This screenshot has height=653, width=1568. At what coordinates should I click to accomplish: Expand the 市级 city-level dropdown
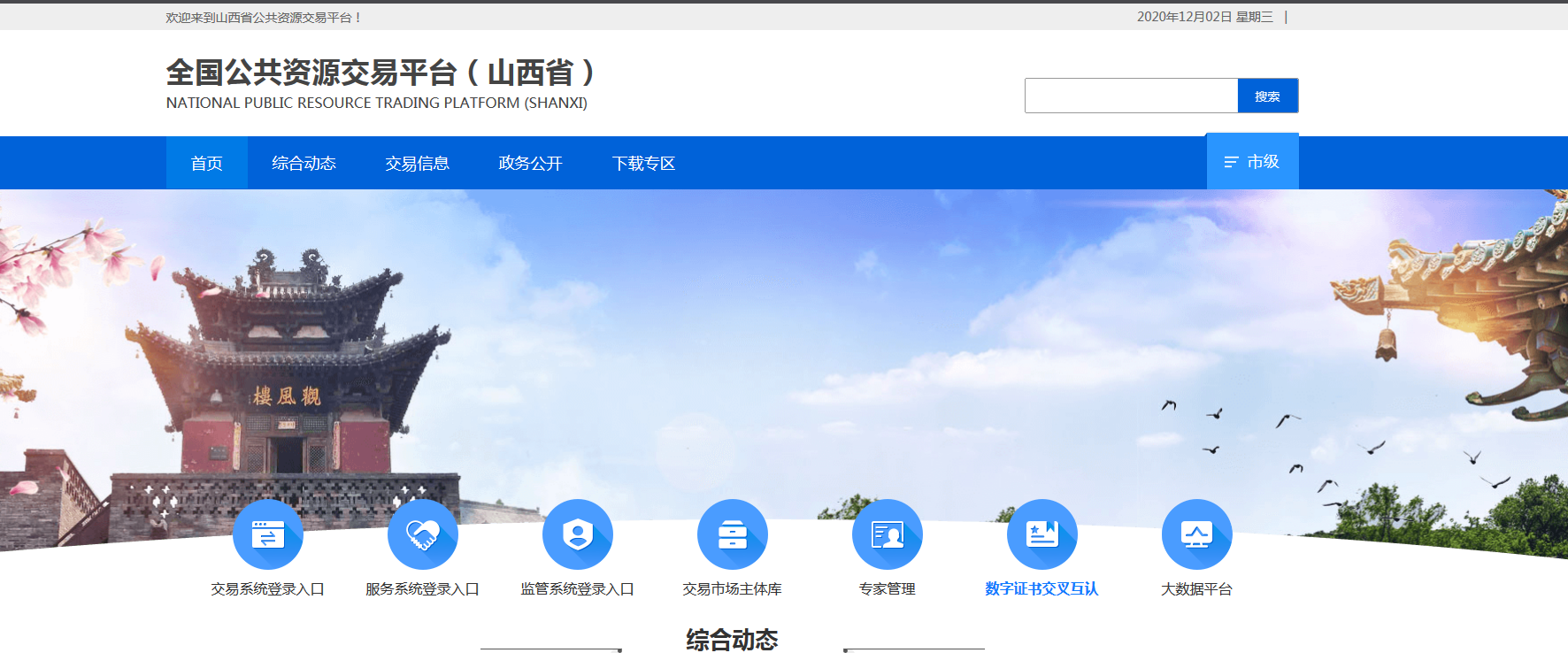coord(1252,161)
